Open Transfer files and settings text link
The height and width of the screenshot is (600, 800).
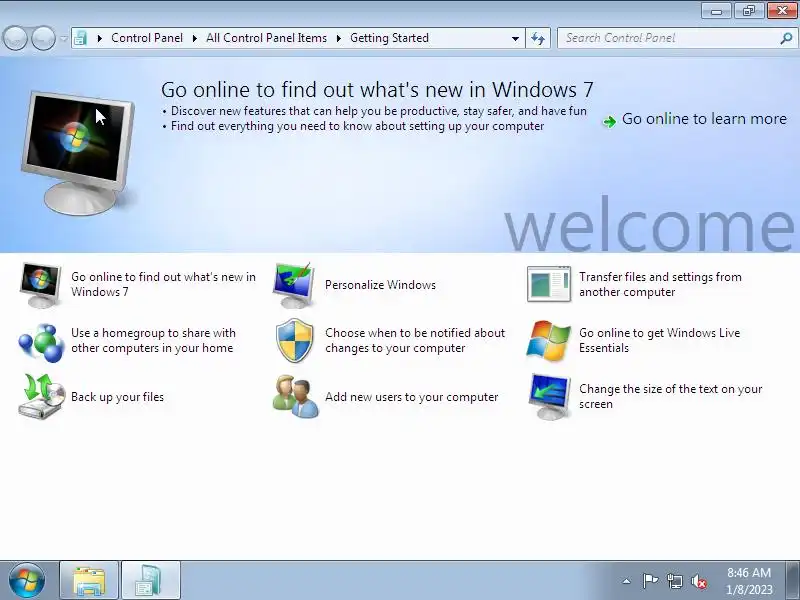click(x=660, y=284)
